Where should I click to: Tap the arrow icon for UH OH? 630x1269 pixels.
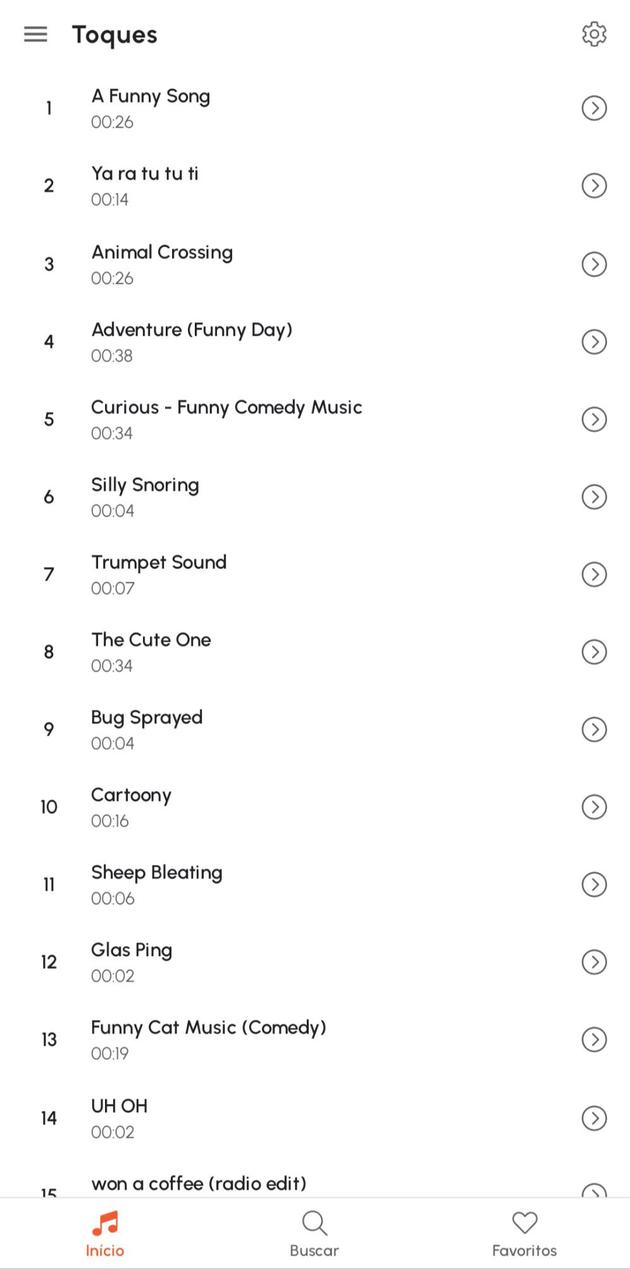594,1118
